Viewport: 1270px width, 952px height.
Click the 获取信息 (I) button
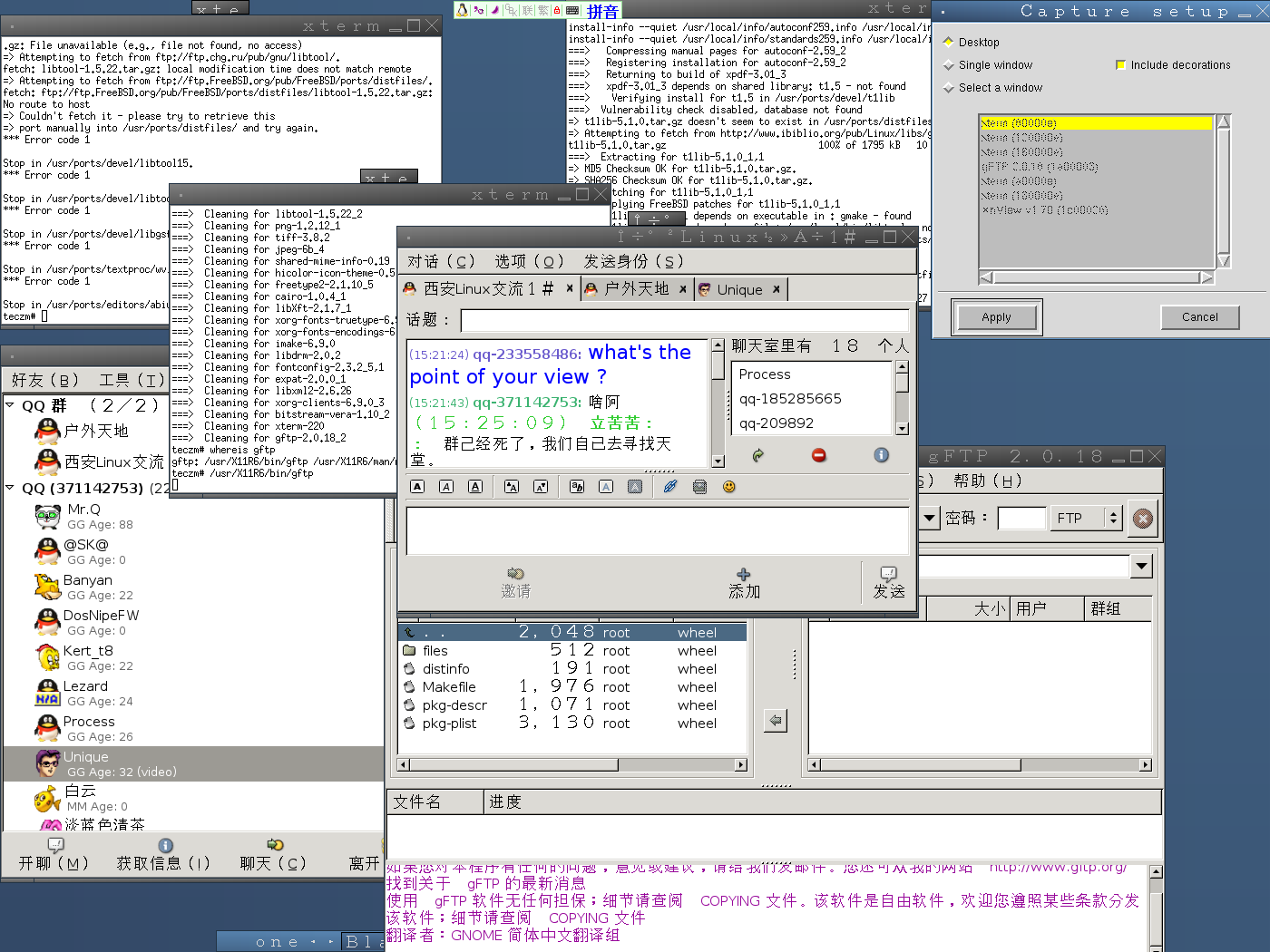tap(163, 855)
